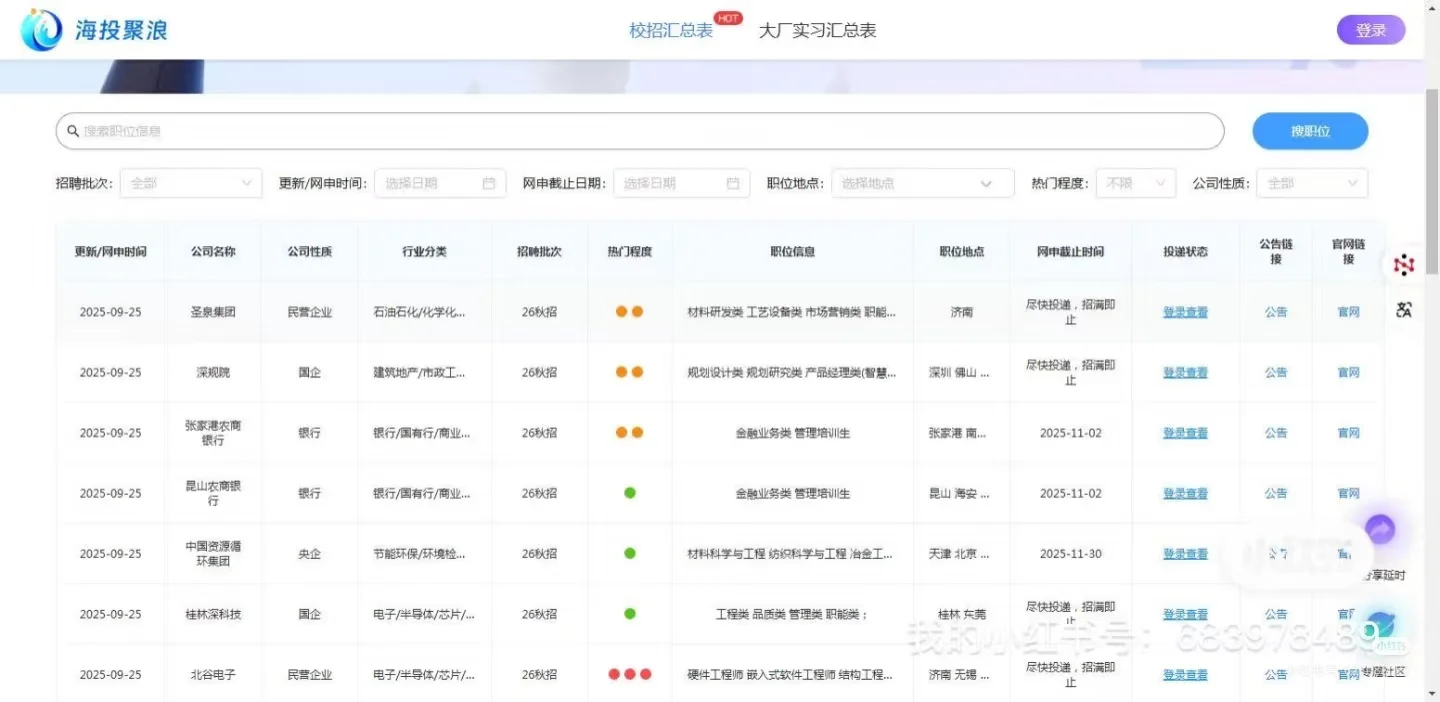The width and height of the screenshot is (1440, 702).
Task: Click 2025-11-30 deadline cell
Action: pos(1070,554)
